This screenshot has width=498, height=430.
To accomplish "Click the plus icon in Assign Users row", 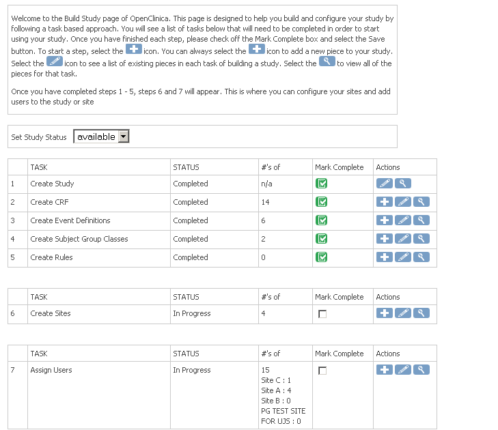I will coord(384,370).
